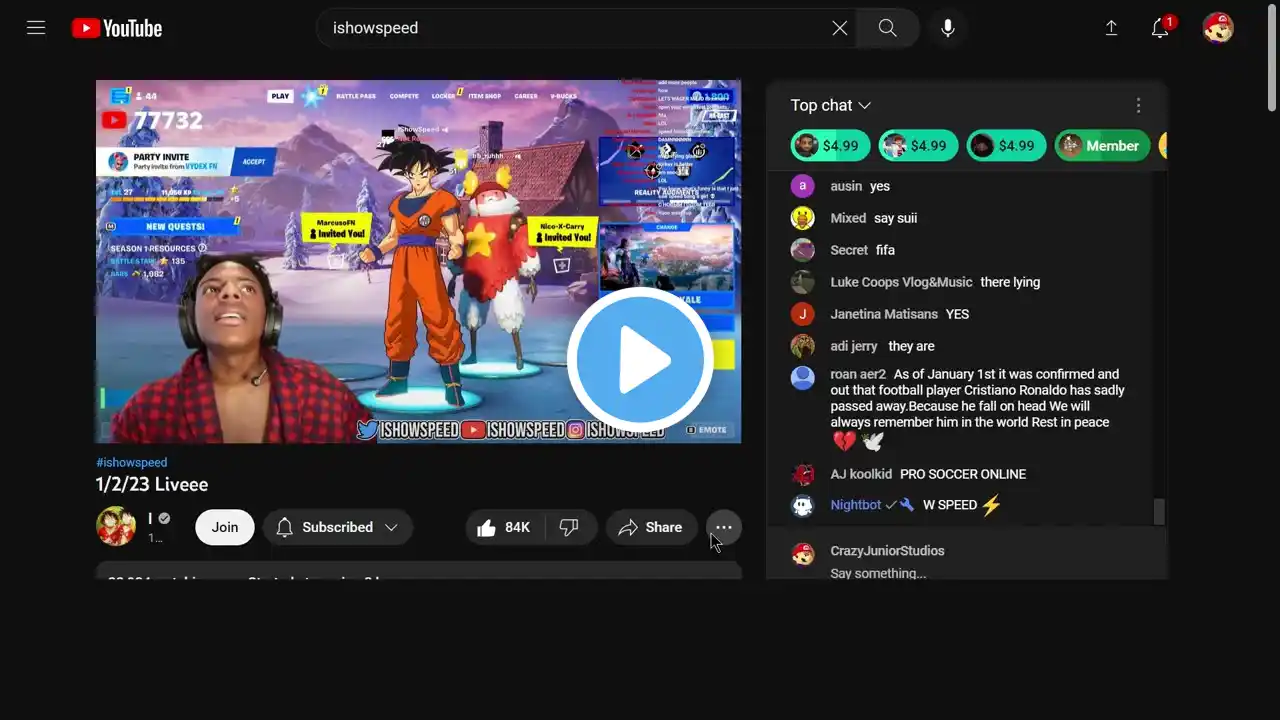Click Secret's avatar in chat
Screen dimensions: 1280x720
click(x=802, y=250)
